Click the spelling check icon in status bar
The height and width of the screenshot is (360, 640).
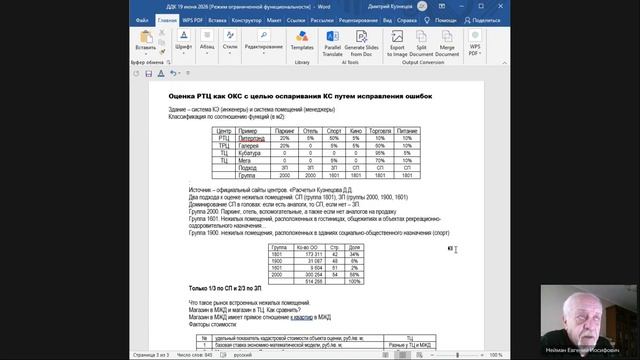(223, 355)
